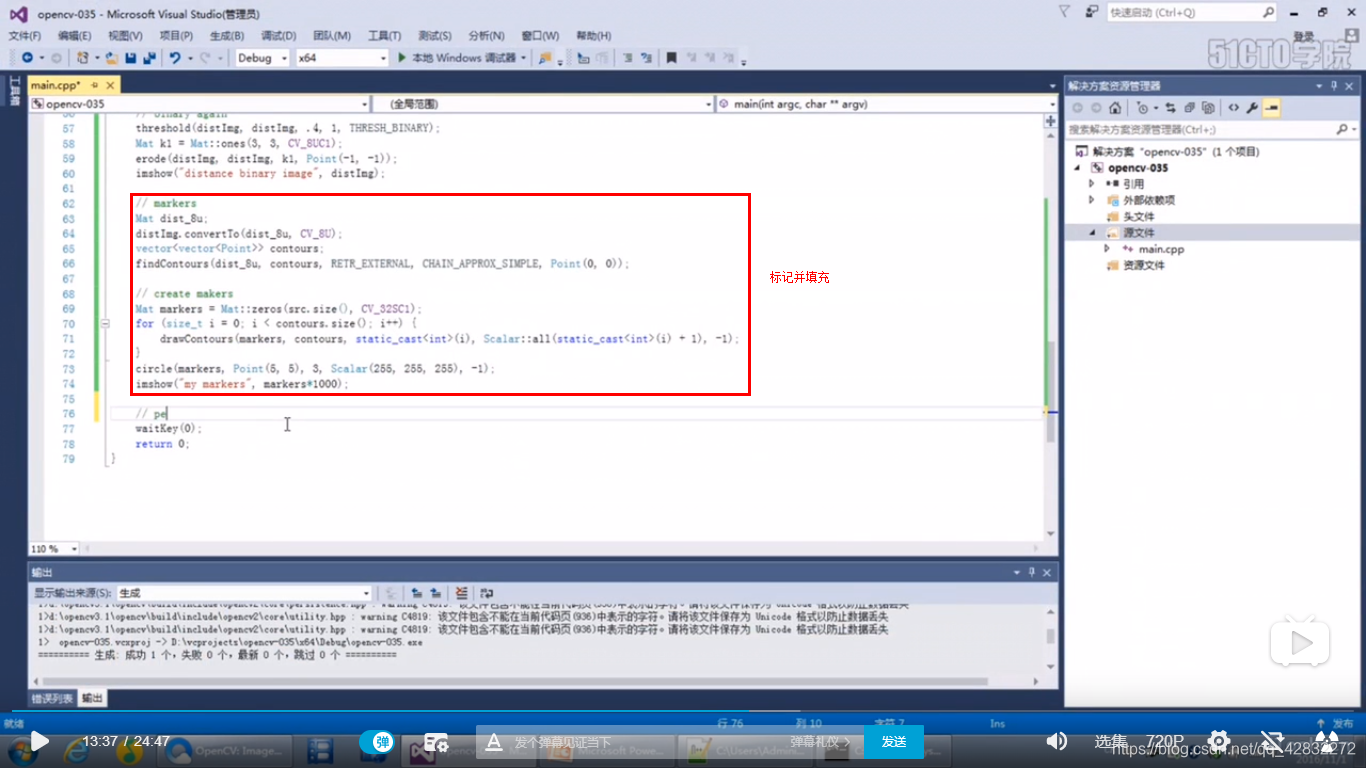Click the bookmark toolbar icon
1366x768 pixels.
click(671, 58)
